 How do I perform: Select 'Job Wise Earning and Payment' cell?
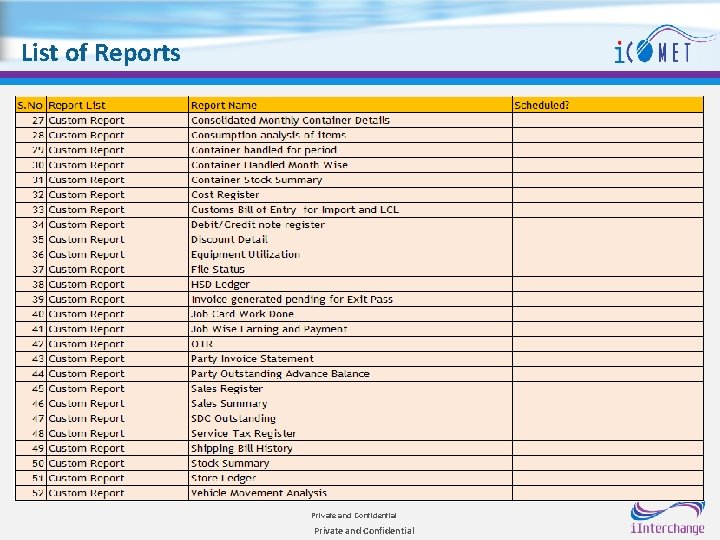click(350, 329)
